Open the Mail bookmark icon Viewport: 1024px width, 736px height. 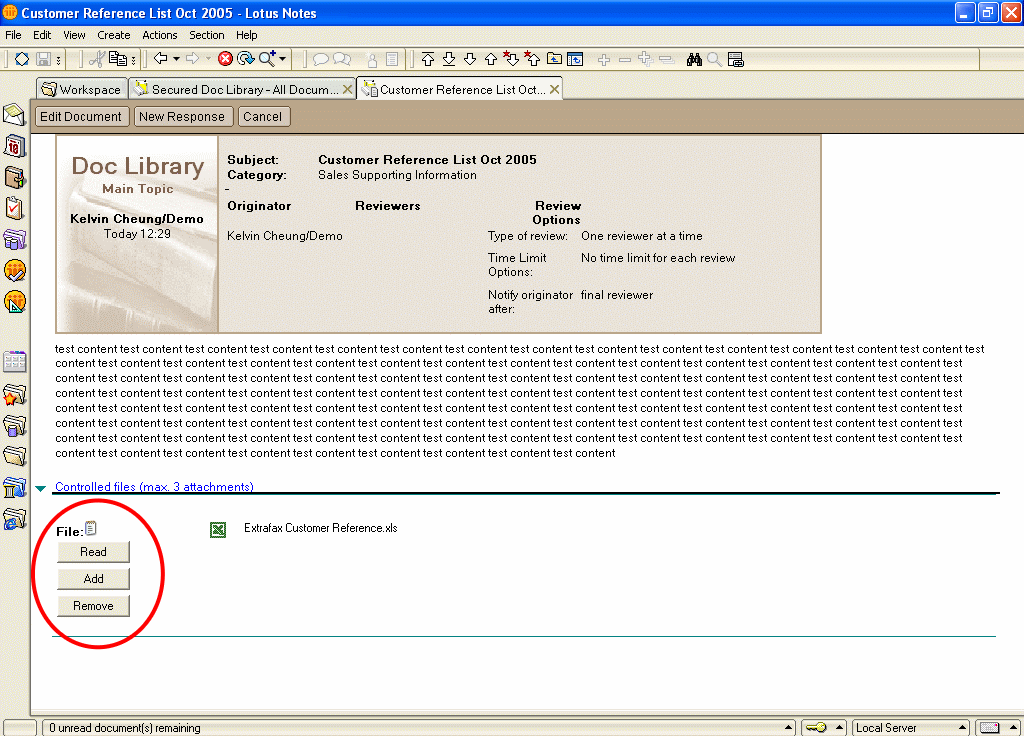point(15,115)
